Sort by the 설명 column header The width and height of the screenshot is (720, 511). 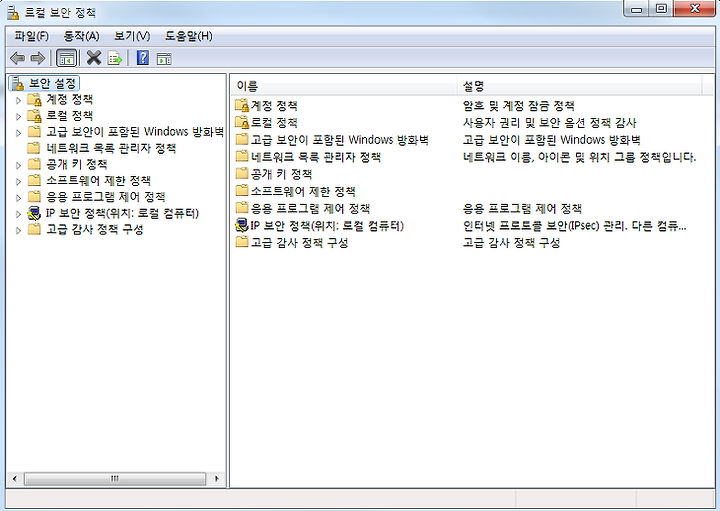coord(579,86)
